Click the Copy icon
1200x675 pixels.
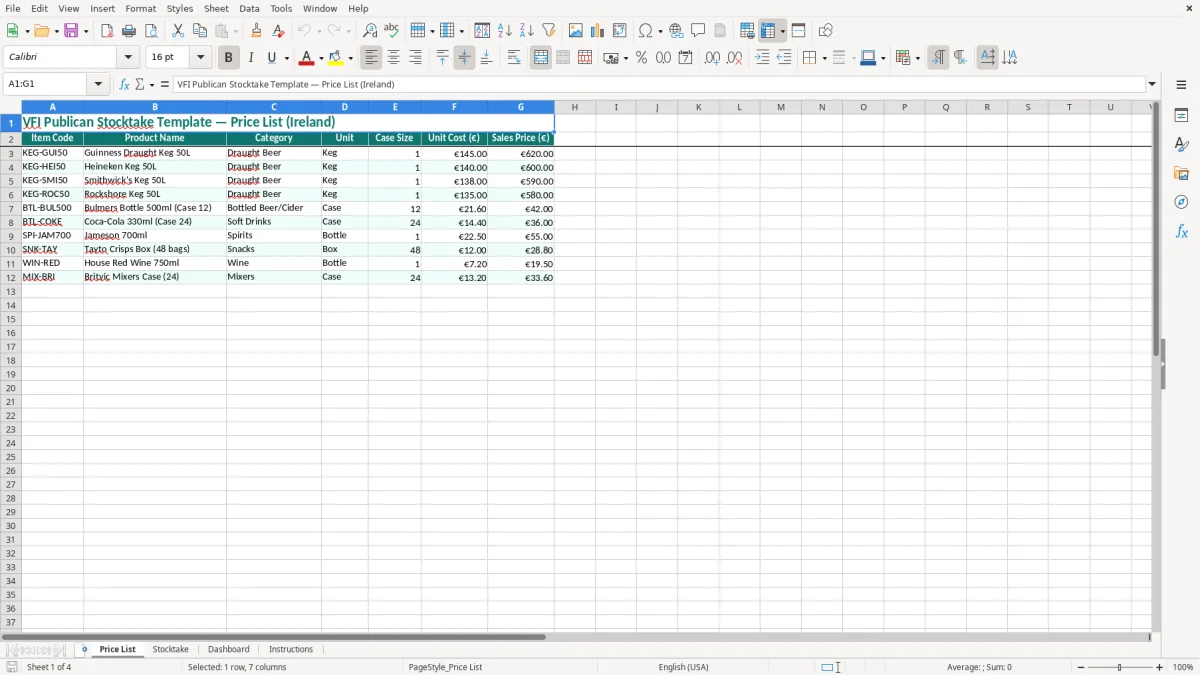[200, 31]
